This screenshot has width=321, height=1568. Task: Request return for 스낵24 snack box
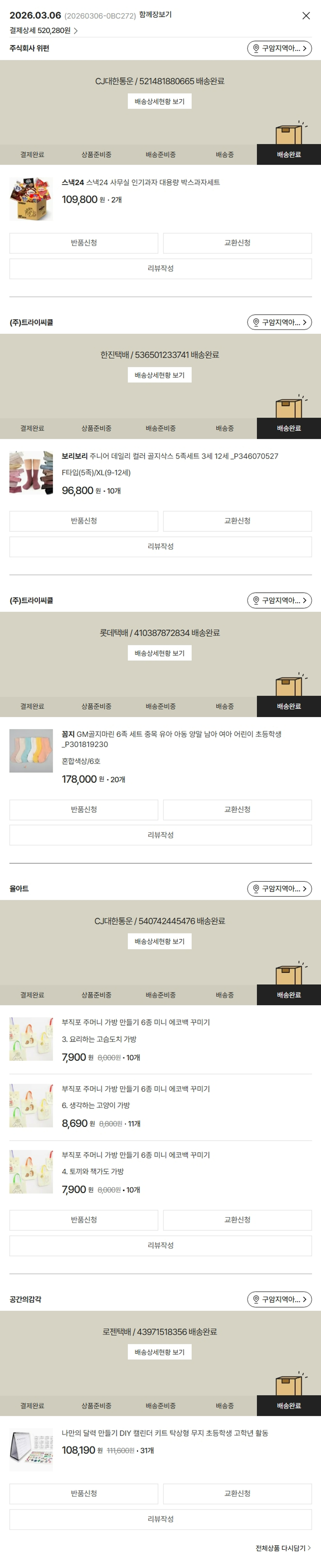(83, 243)
